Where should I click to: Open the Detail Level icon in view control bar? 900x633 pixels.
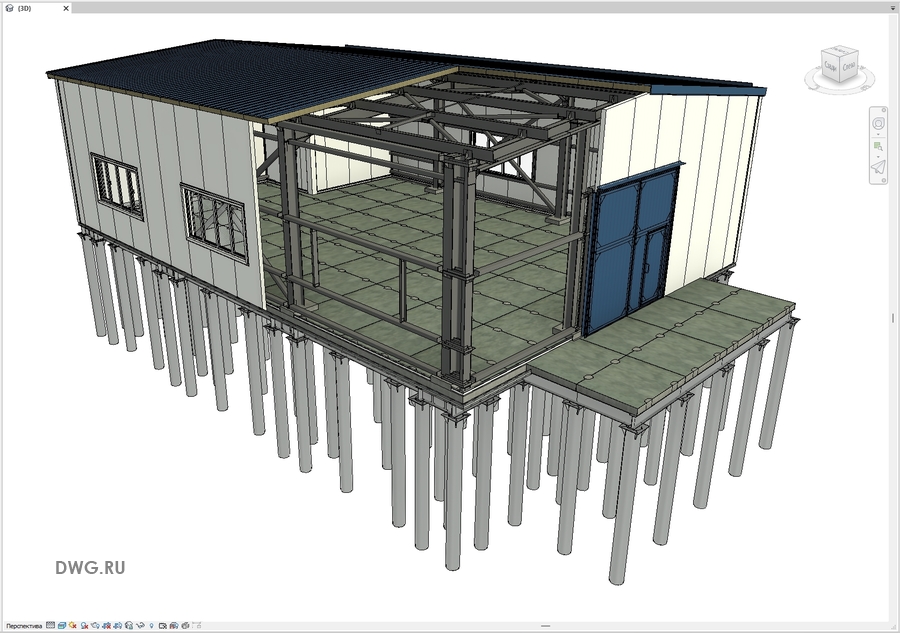pyautogui.click(x=51, y=626)
